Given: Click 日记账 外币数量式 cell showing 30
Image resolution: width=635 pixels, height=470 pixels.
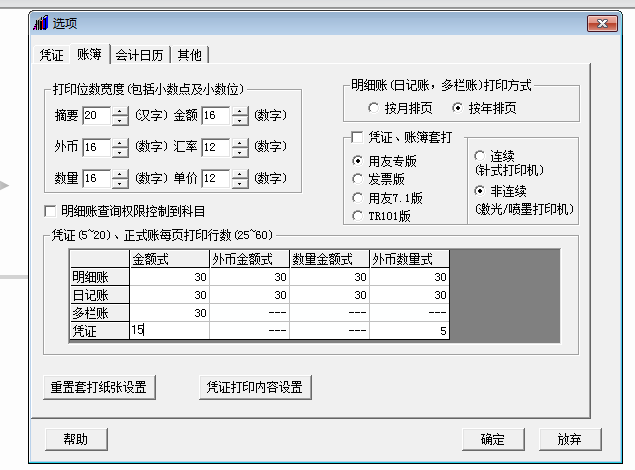Looking at the screenshot, I should (409, 295).
